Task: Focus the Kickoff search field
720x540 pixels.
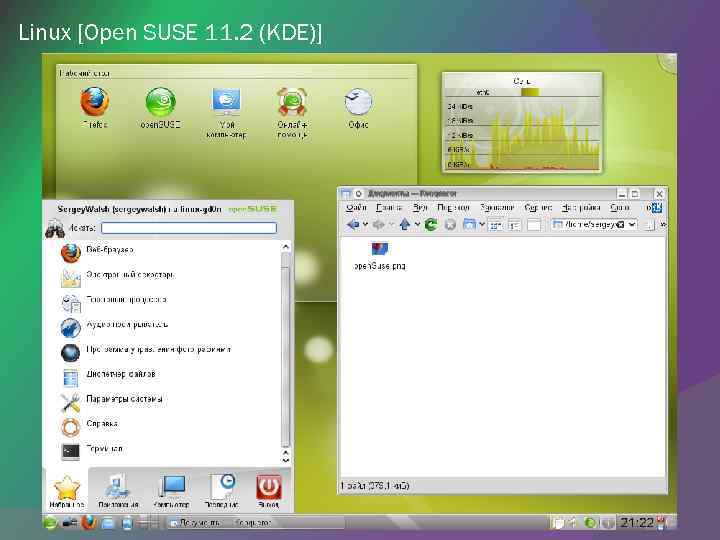Action: click(189, 228)
